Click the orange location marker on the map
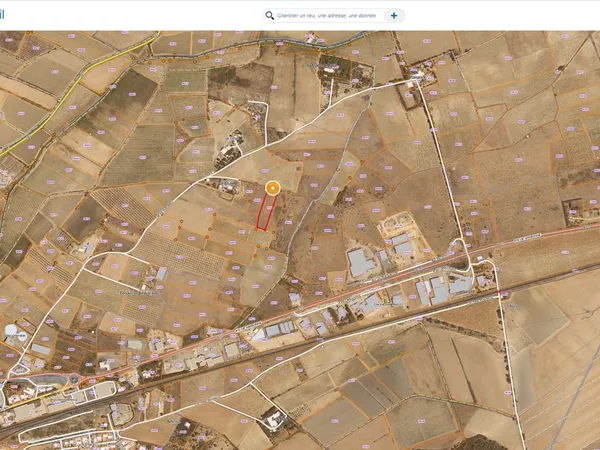Viewport: 600px width, 450px height. (x=272, y=188)
